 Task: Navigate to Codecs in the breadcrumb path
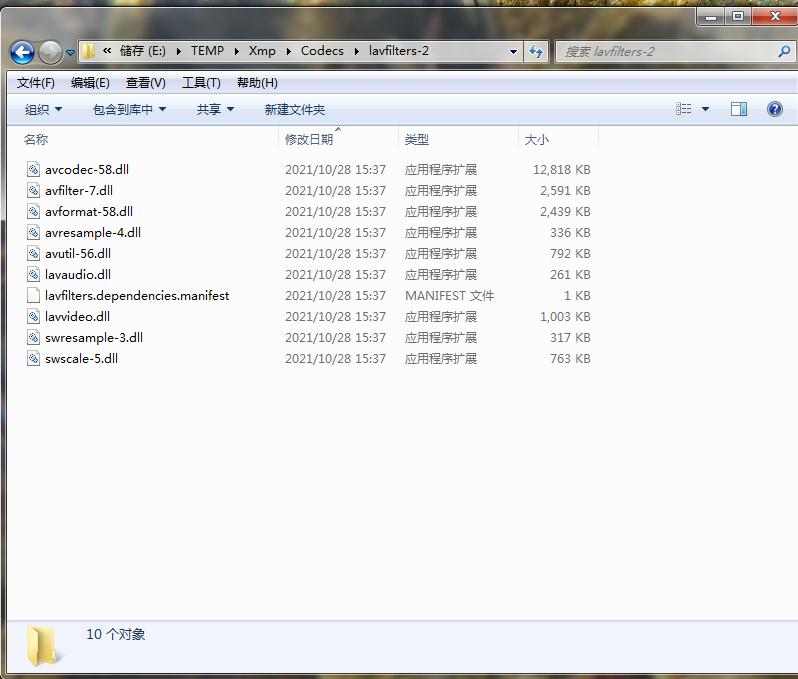point(322,51)
